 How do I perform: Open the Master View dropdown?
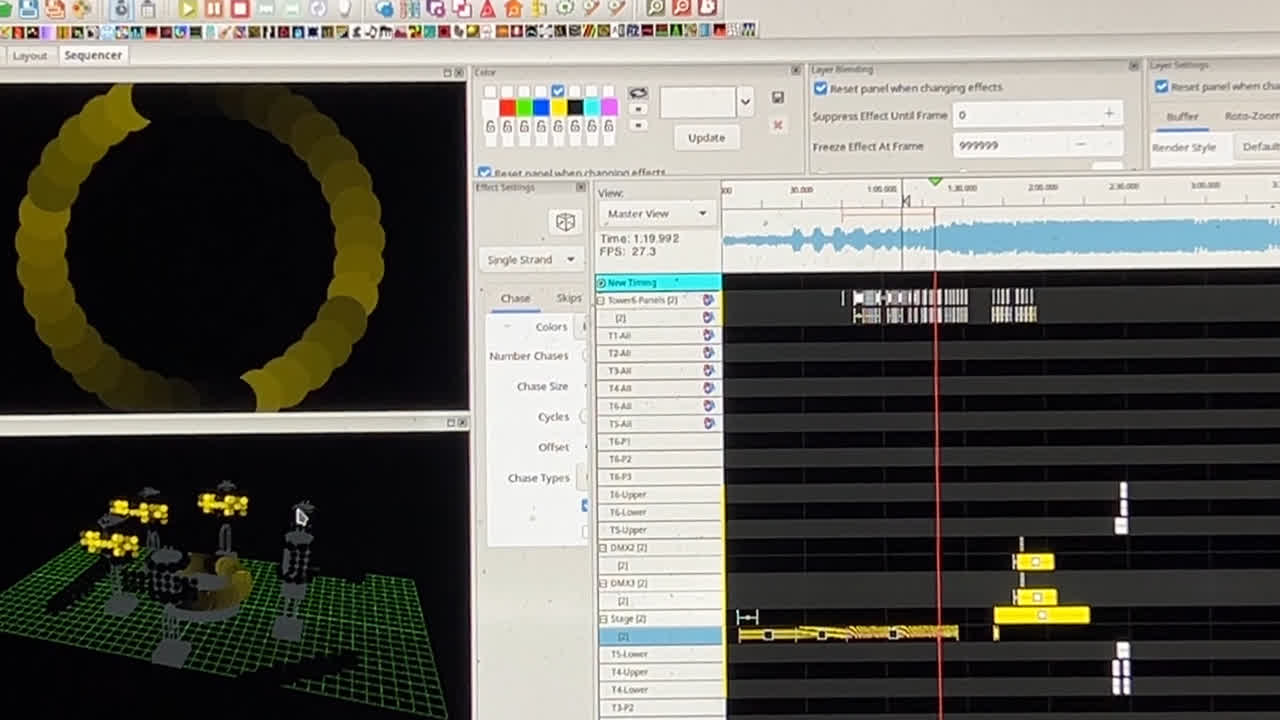click(x=656, y=213)
